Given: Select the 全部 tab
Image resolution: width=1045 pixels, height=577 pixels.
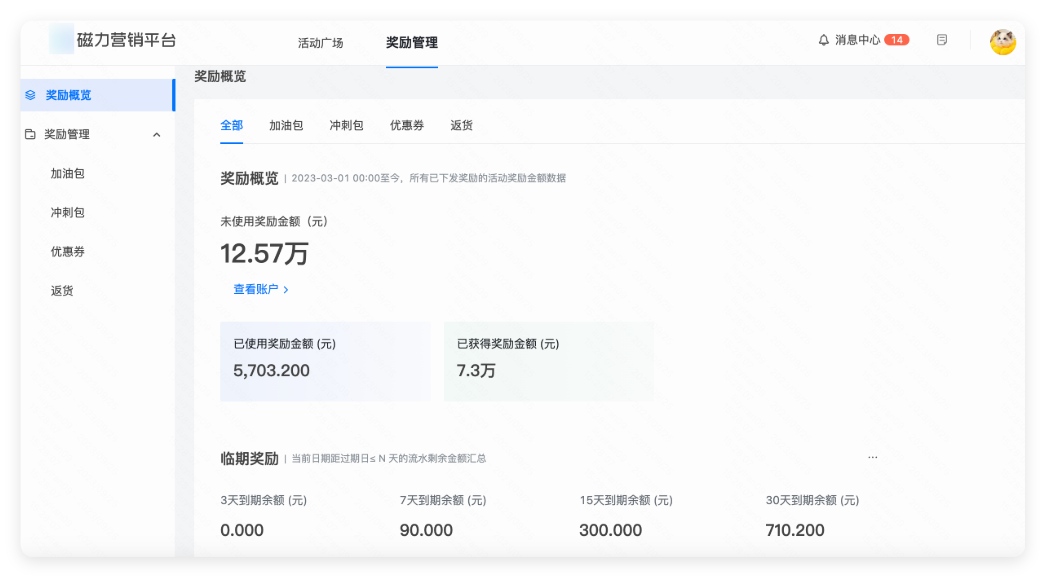Looking at the screenshot, I should pos(231,125).
